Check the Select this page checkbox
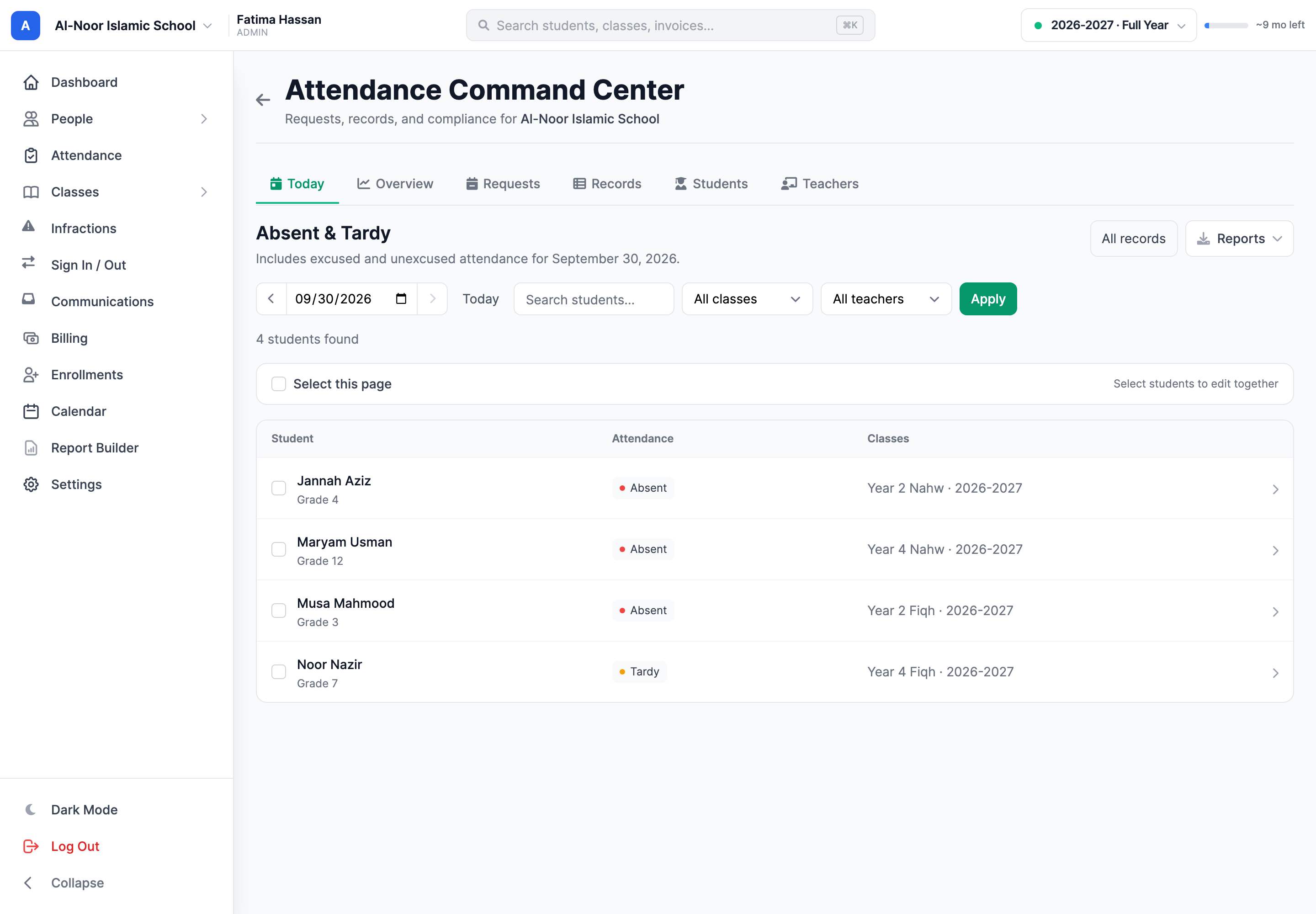 pyautogui.click(x=279, y=384)
